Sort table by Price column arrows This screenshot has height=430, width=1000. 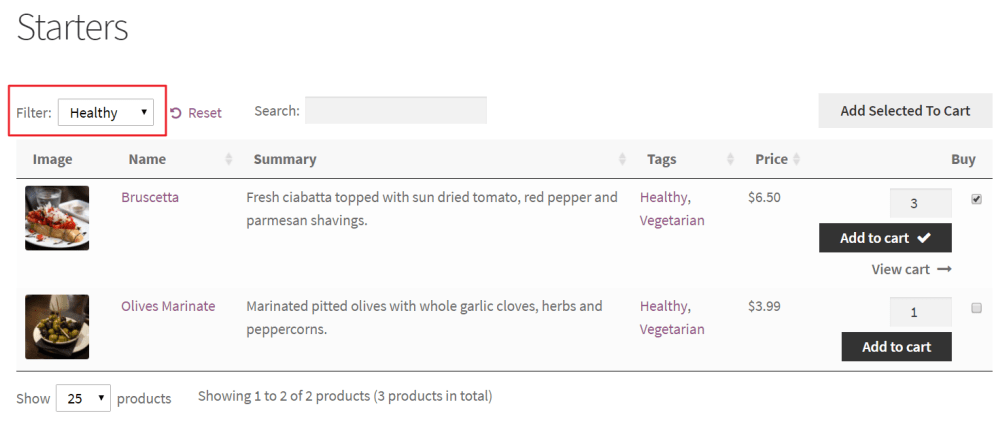[x=796, y=159]
